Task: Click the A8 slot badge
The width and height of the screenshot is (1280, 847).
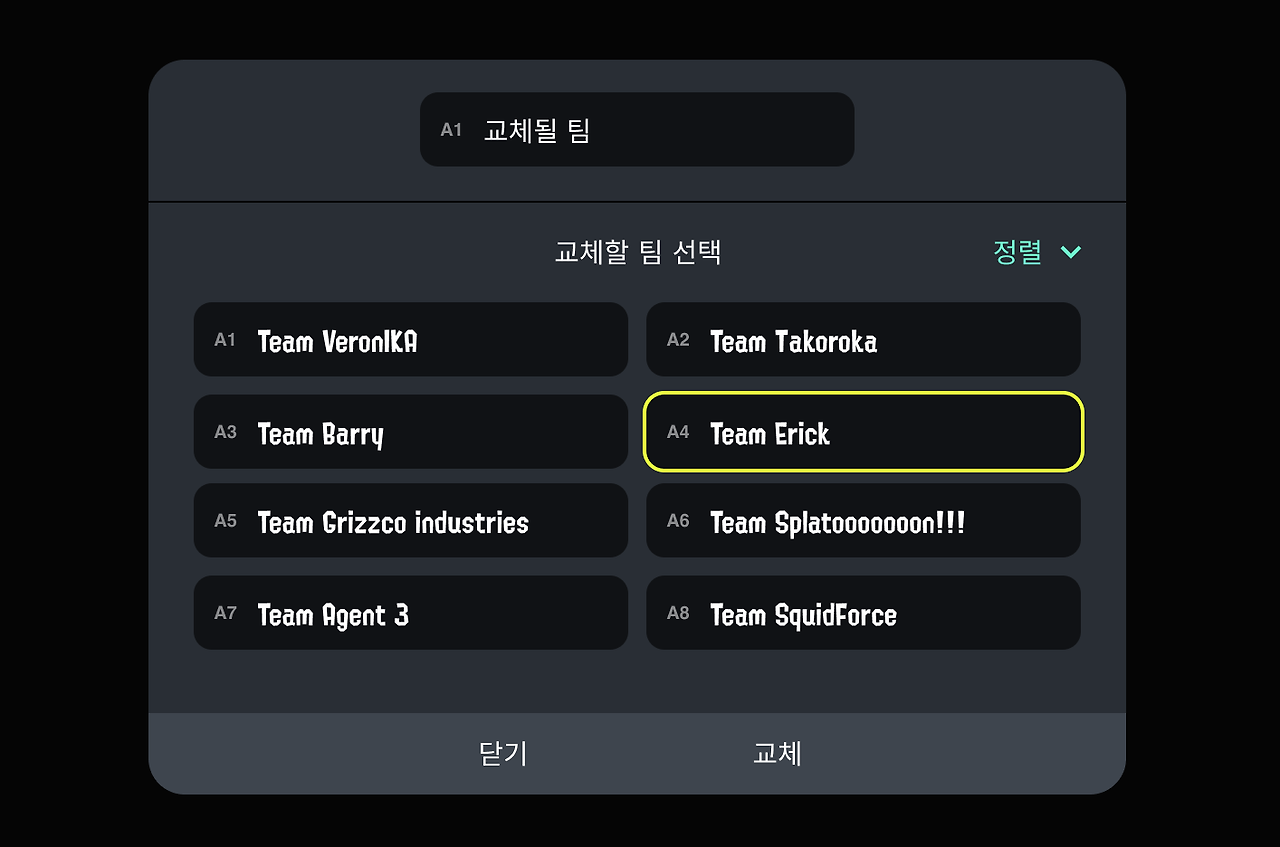Action: click(x=678, y=613)
